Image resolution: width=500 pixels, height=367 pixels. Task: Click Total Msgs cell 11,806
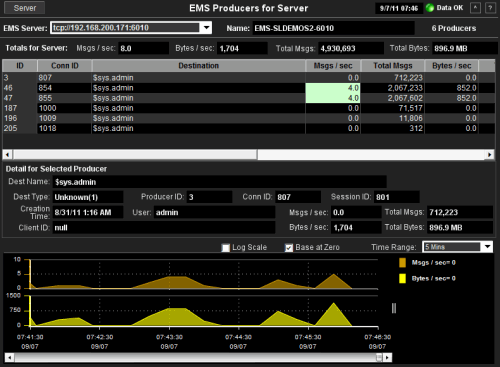pyautogui.click(x=392, y=118)
